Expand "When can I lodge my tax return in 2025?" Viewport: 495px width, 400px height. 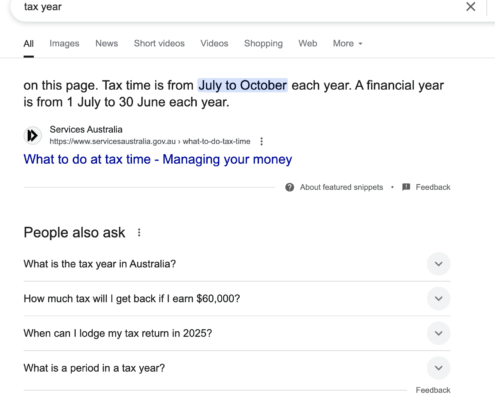point(439,333)
